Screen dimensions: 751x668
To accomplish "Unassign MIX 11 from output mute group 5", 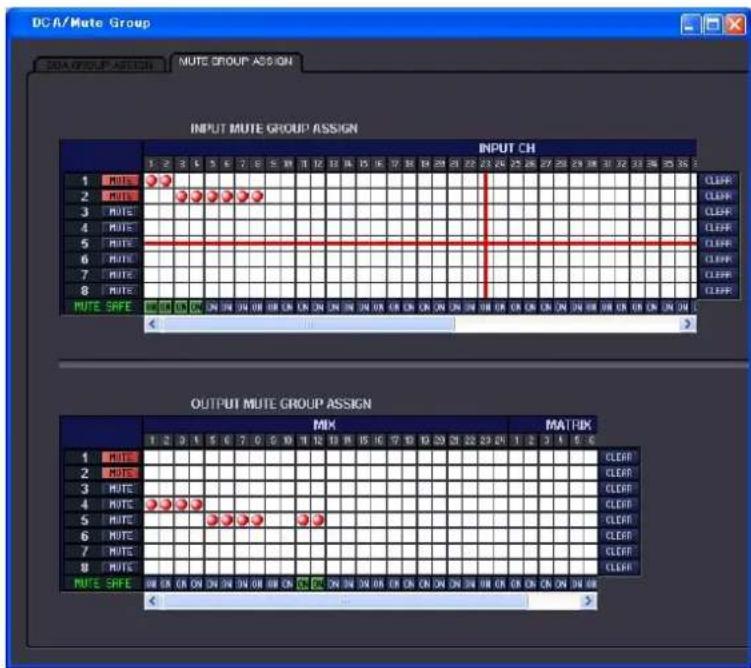I will [303, 520].
